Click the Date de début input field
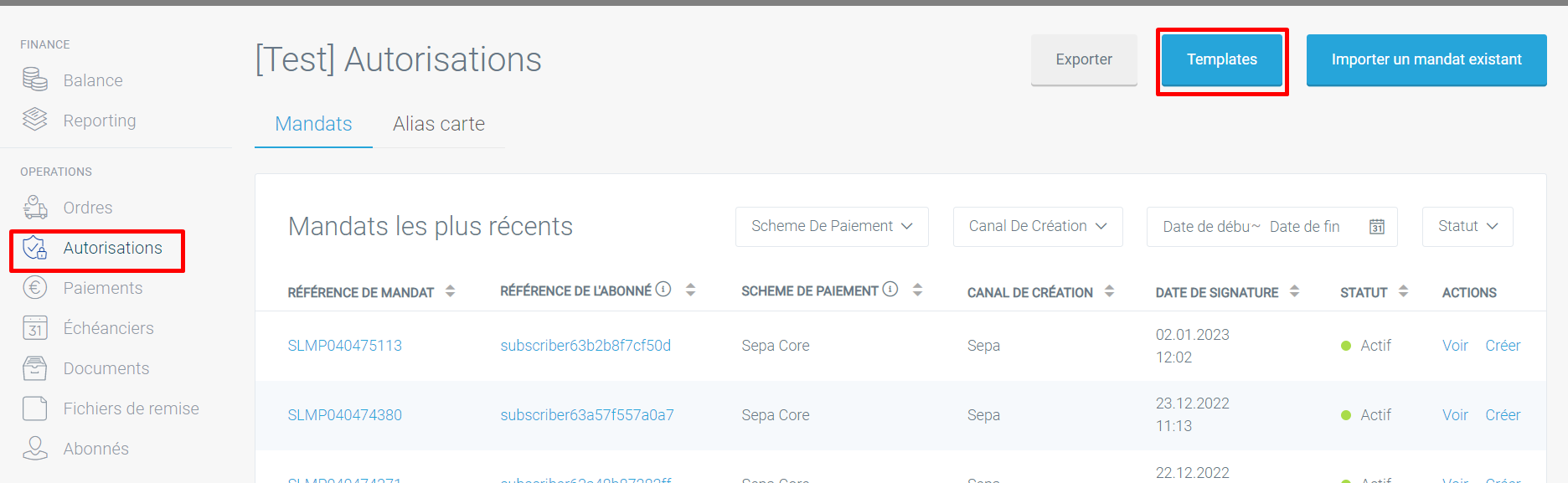Screen dimensions: 1568x483 coord(1205,227)
